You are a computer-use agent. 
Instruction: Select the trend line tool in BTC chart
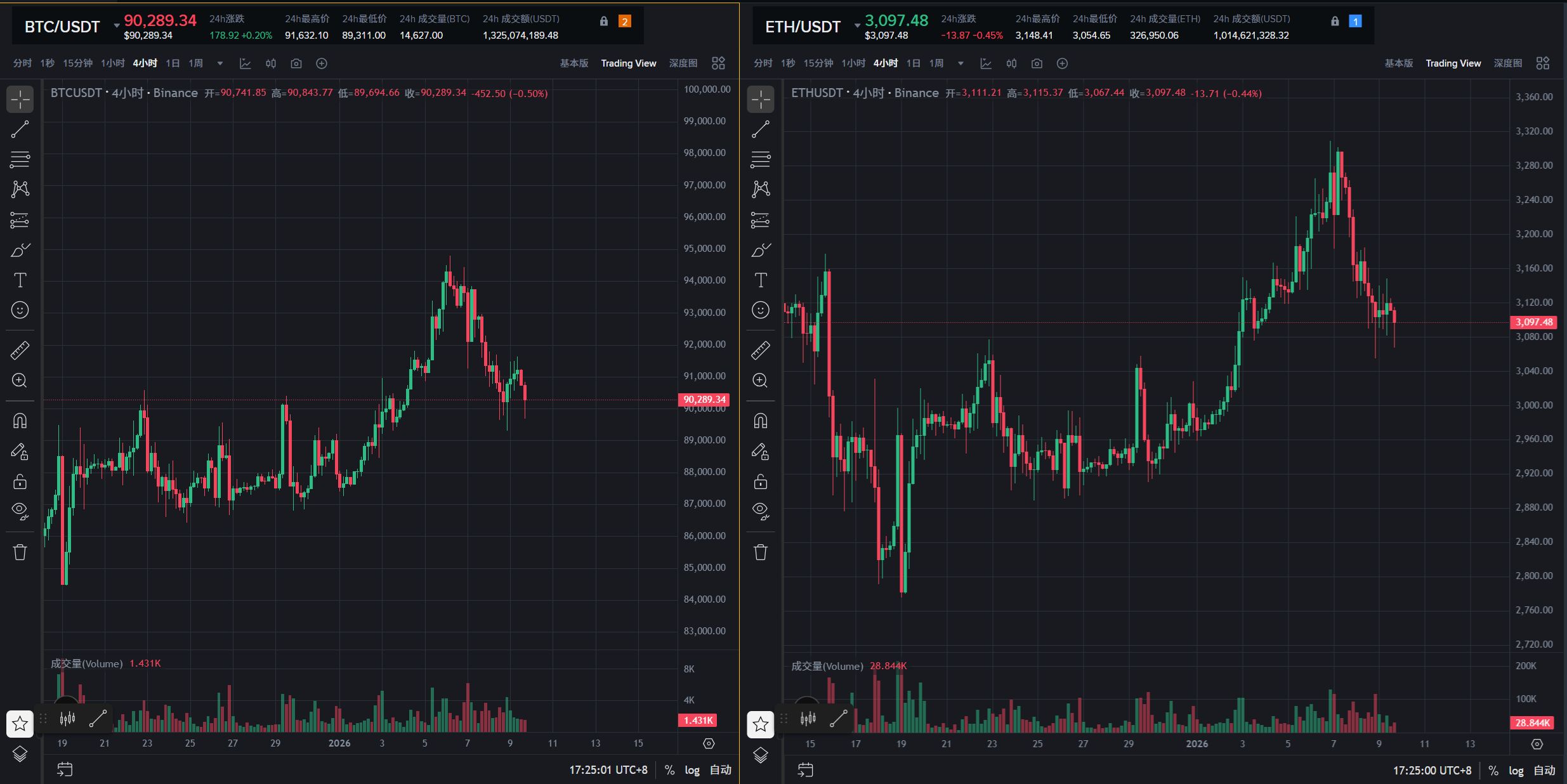[x=20, y=129]
